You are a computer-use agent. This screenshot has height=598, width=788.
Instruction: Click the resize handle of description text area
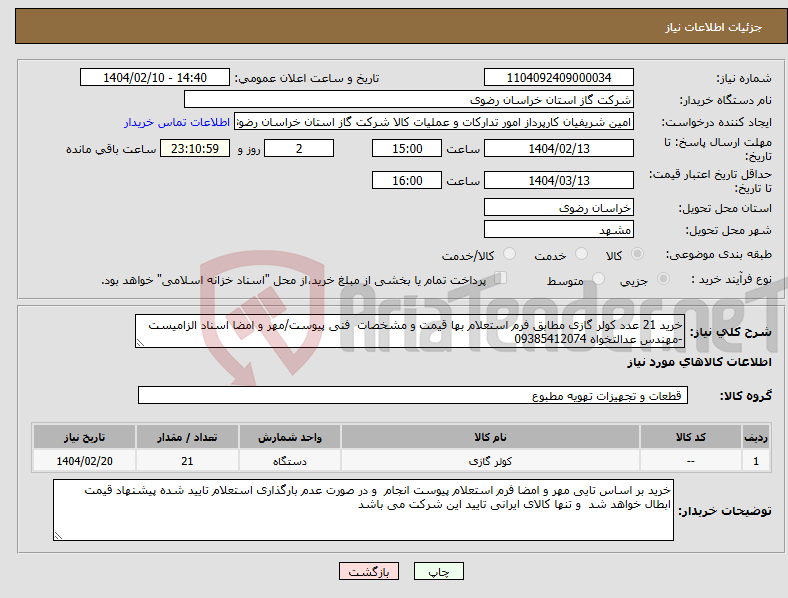click(140, 343)
